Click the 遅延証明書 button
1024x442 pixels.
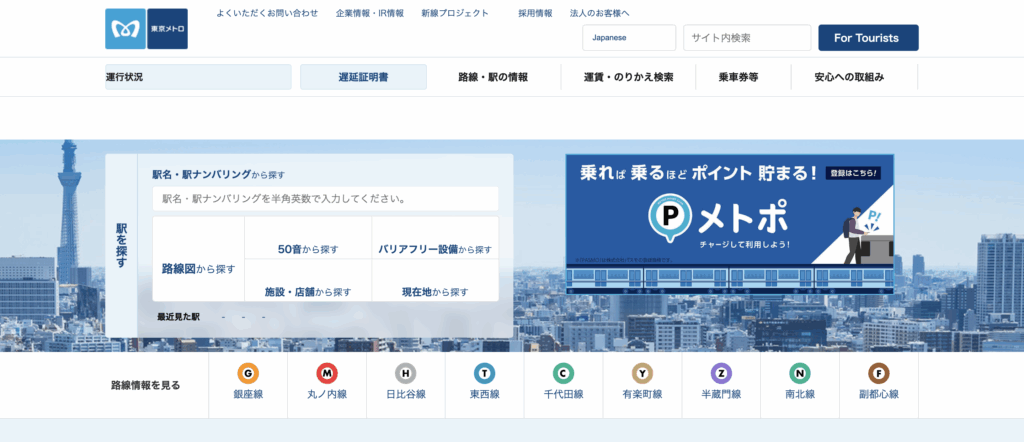363,77
